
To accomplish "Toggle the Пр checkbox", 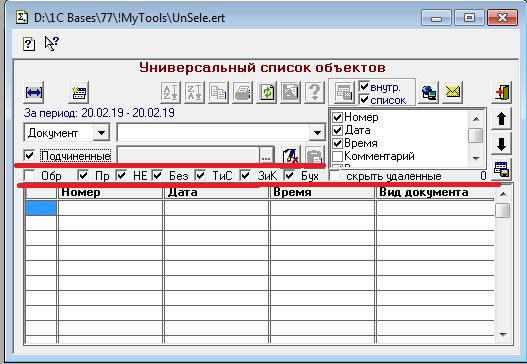I will click(83, 175).
